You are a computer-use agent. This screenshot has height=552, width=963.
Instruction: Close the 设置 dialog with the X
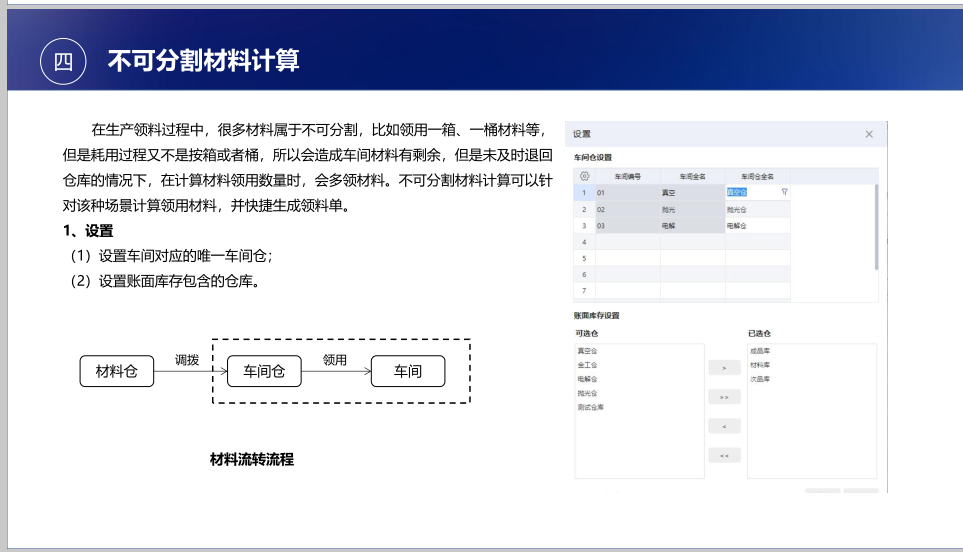pos(869,134)
